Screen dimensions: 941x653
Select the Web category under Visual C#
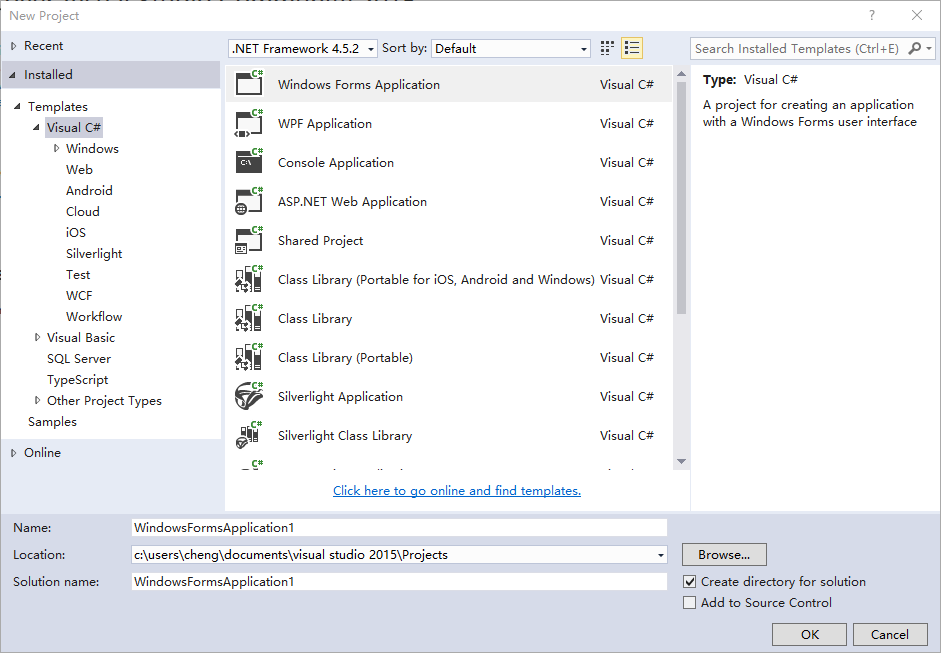[x=79, y=170]
